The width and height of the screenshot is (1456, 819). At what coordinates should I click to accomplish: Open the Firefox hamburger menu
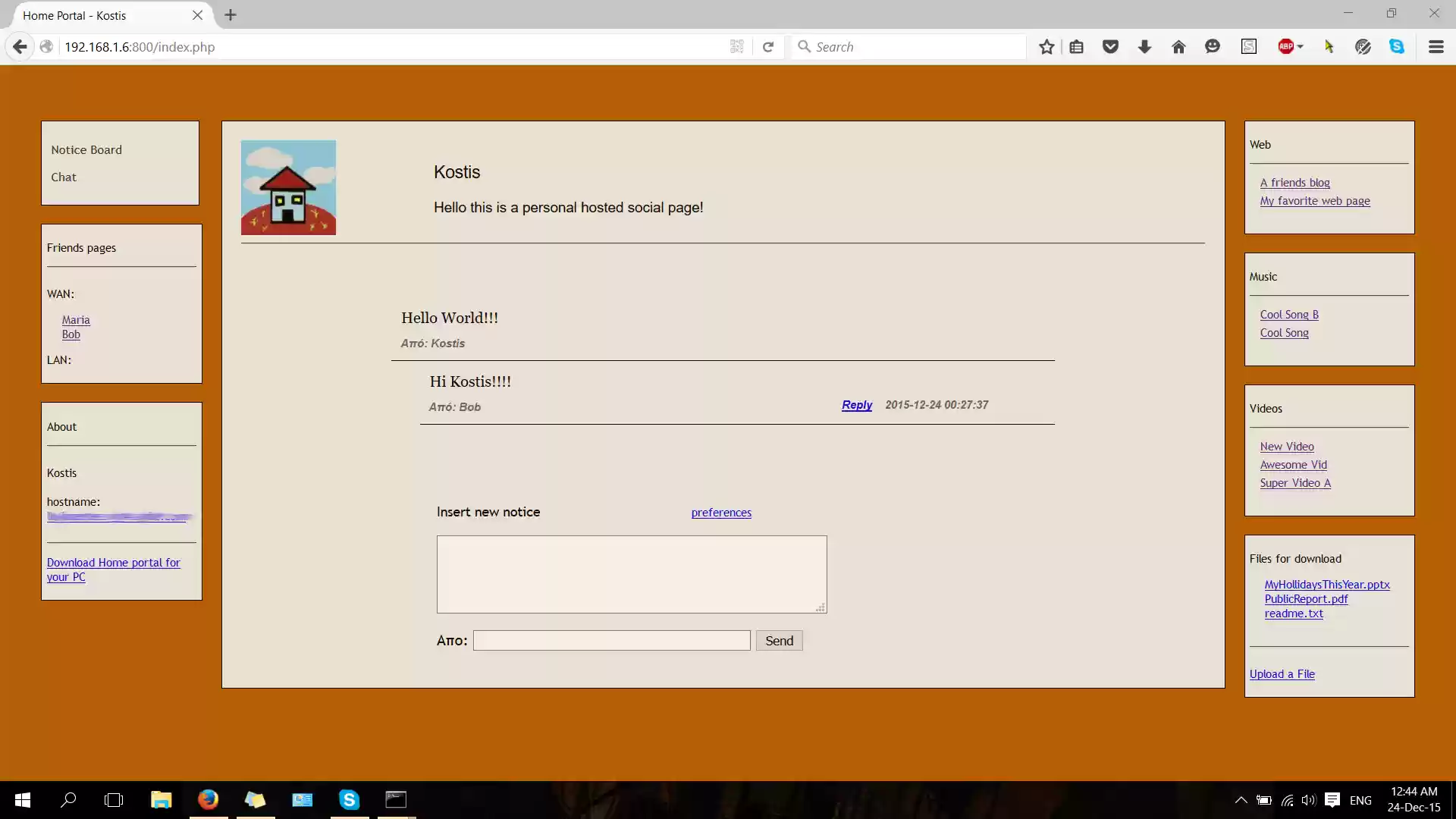1436,46
